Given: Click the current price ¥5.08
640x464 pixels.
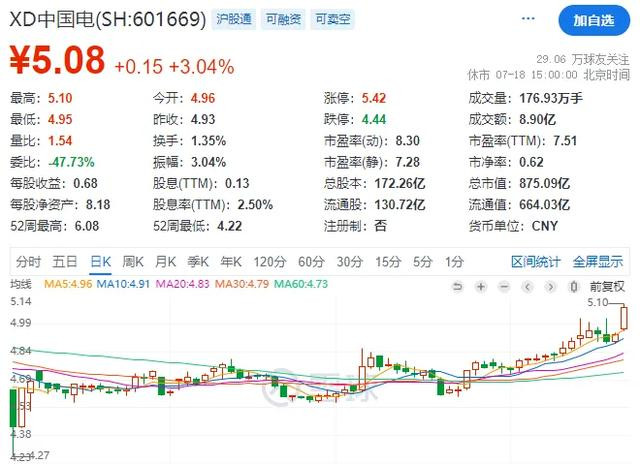Looking at the screenshot, I should click(57, 60).
